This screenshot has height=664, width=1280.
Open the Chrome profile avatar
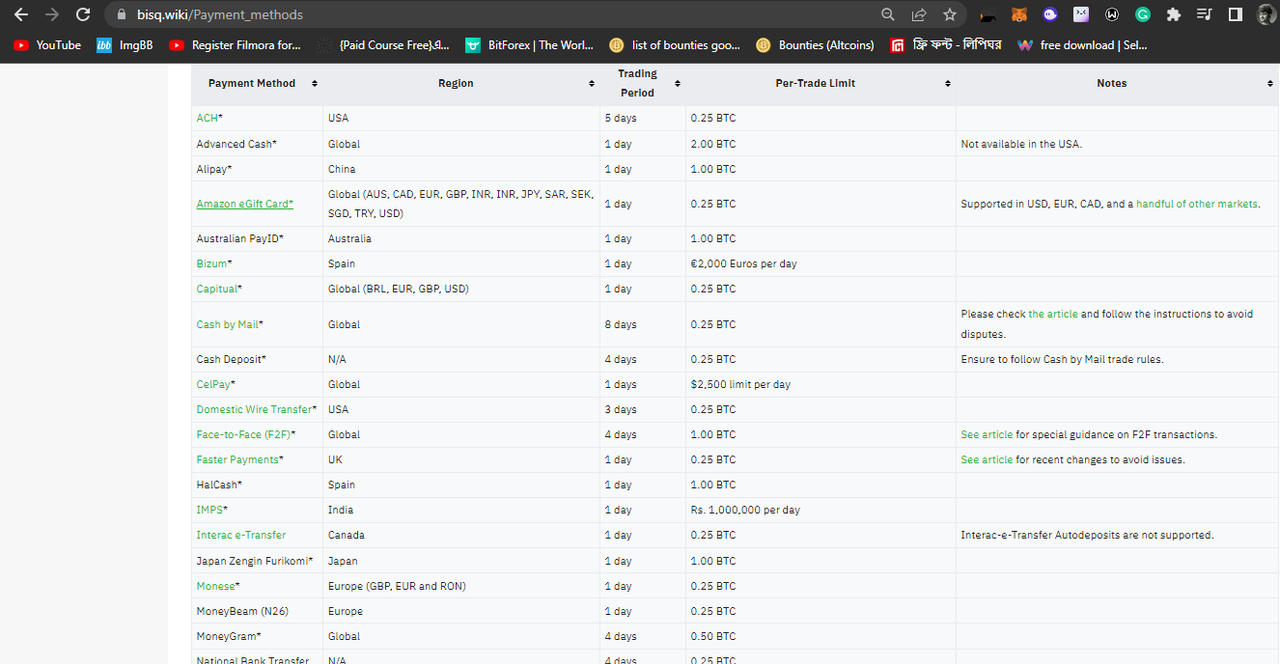point(1265,15)
